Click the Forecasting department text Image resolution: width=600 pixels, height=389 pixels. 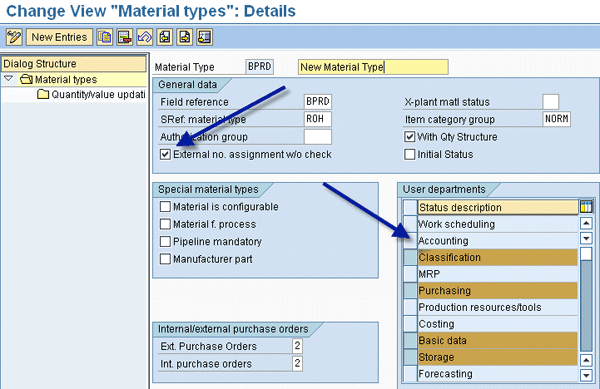click(x=445, y=374)
